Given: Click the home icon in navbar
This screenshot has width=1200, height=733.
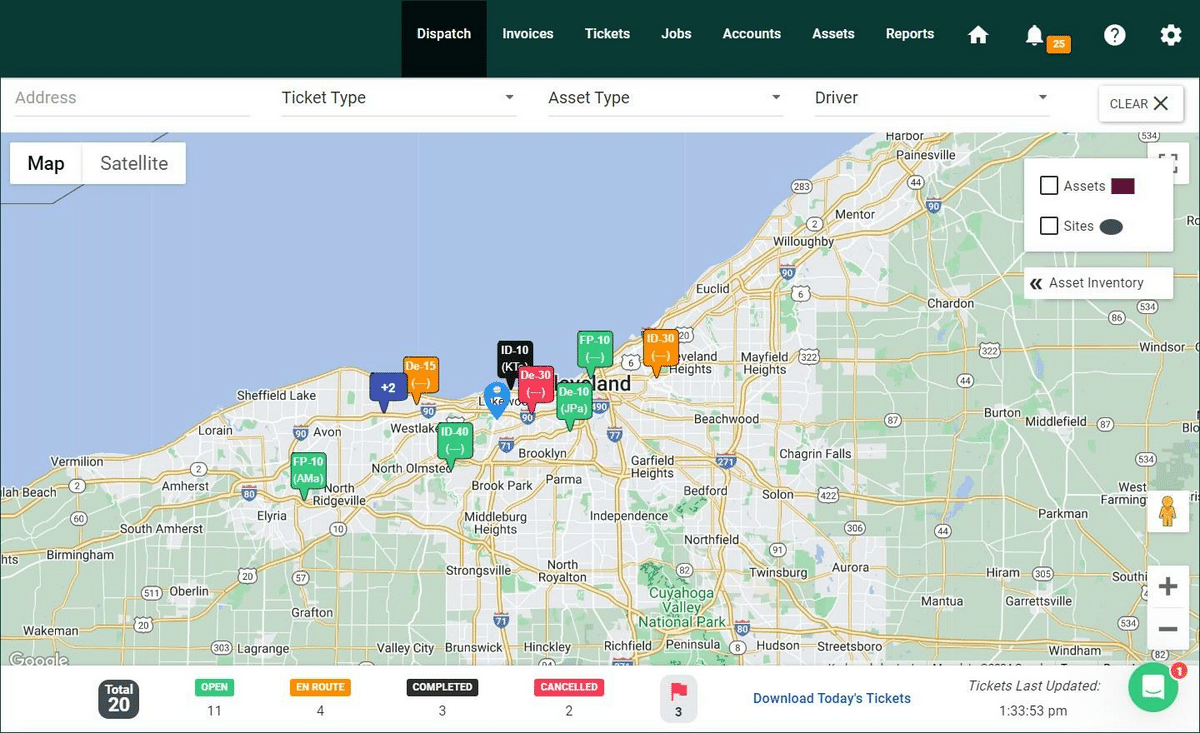Looking at the screenshot, I should tap(978, 35).
